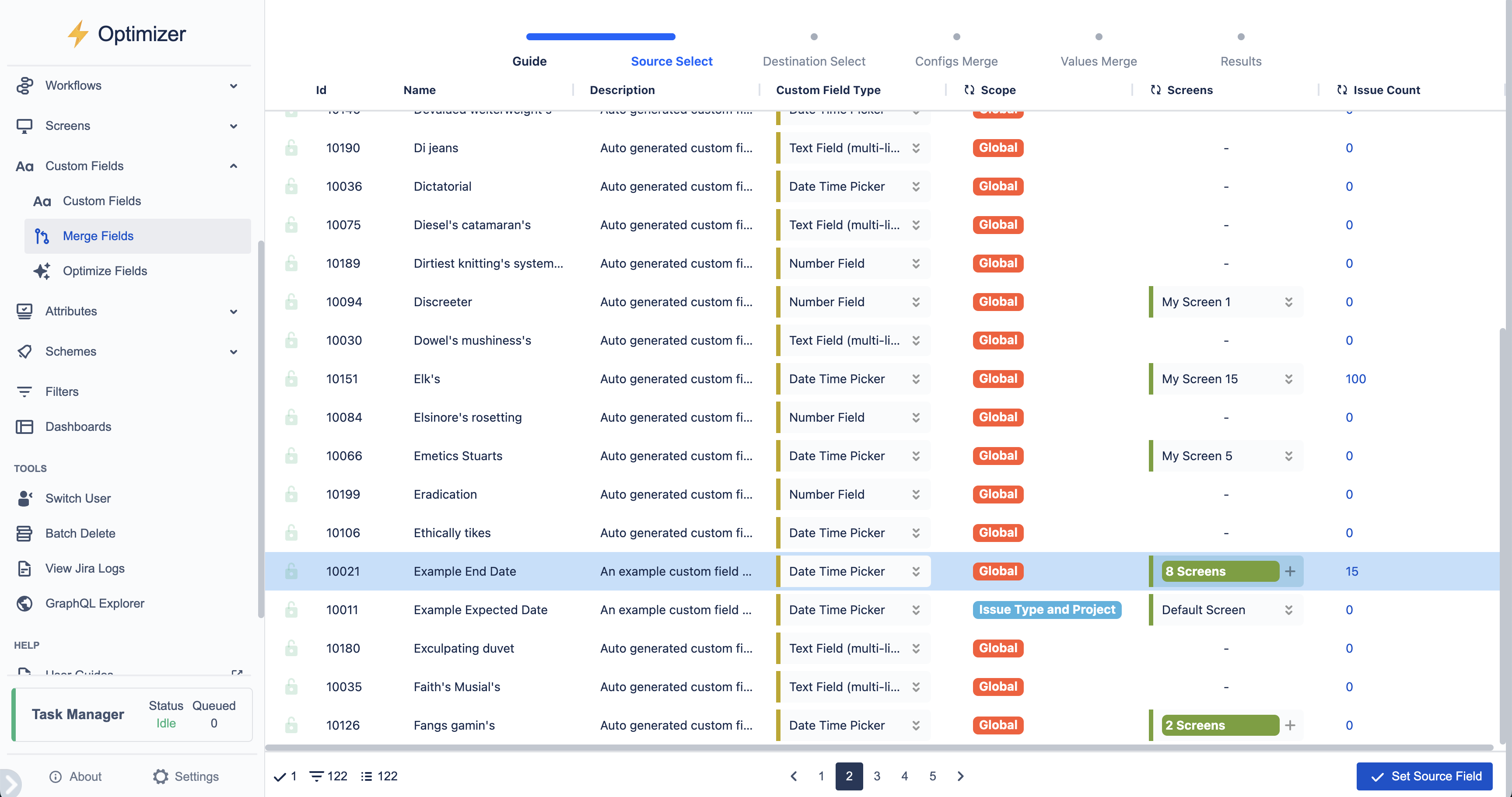Click the refresh icon beside Scope header
1512x797 pixels.
pos(969,90)
